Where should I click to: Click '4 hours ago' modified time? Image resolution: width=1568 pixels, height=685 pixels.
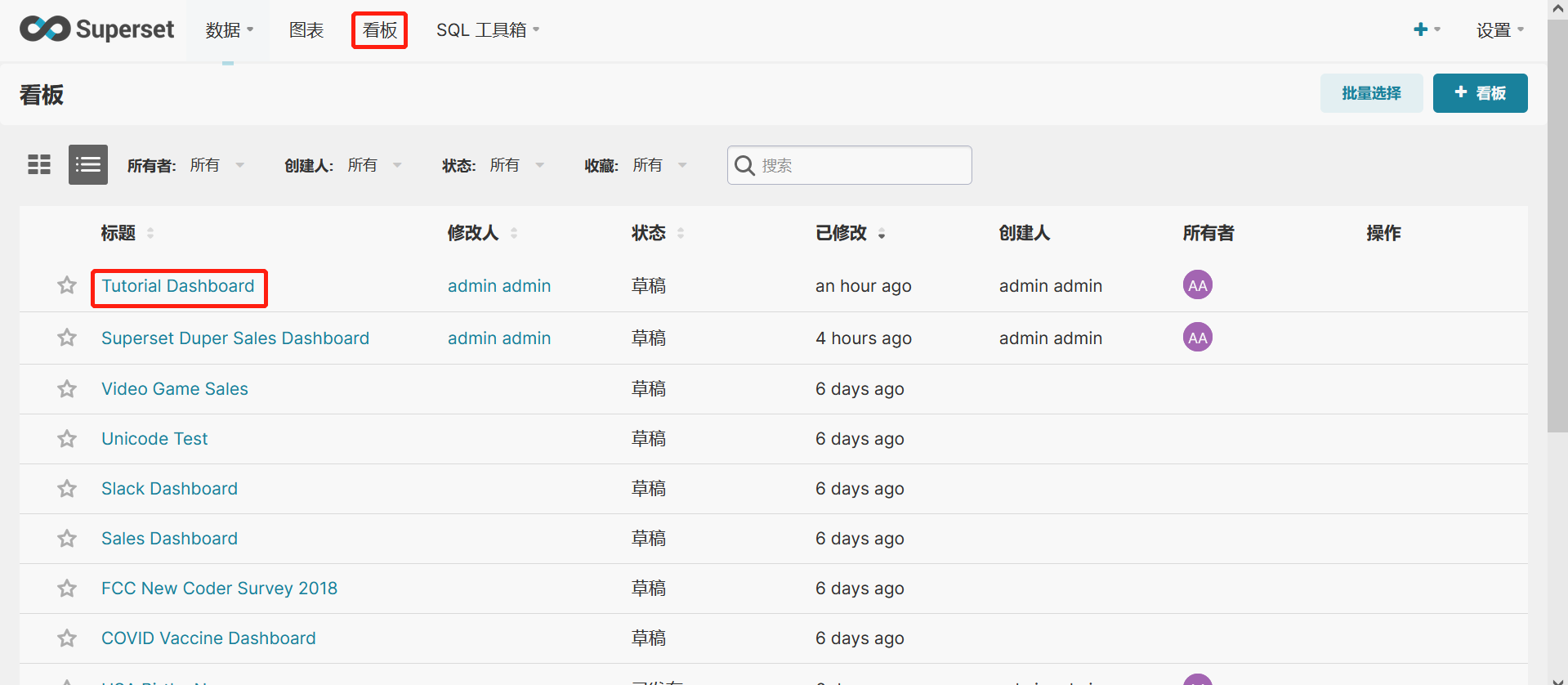click(864, 338)
